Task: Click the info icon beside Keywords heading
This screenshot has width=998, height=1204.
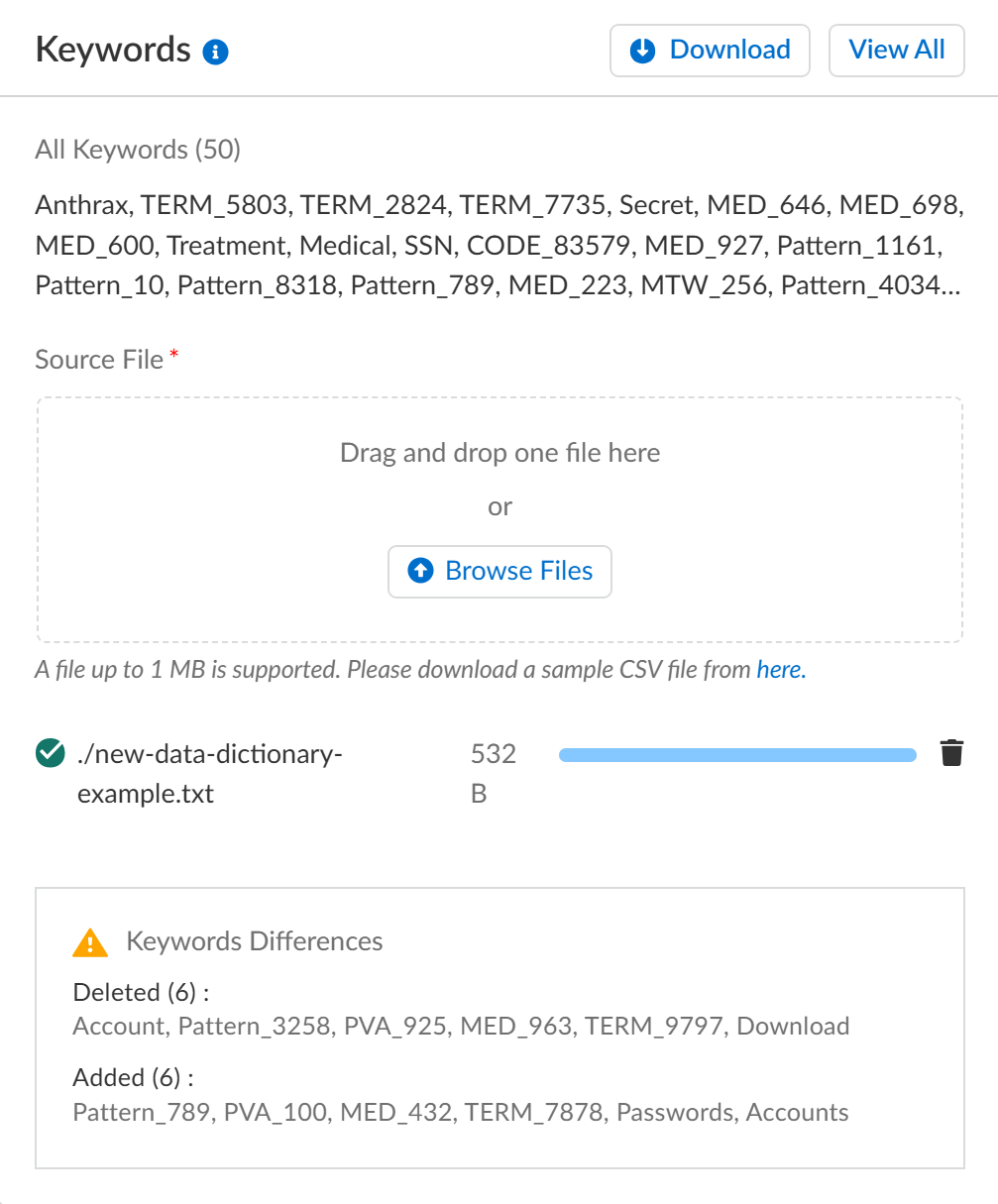Action: (215, 52)
